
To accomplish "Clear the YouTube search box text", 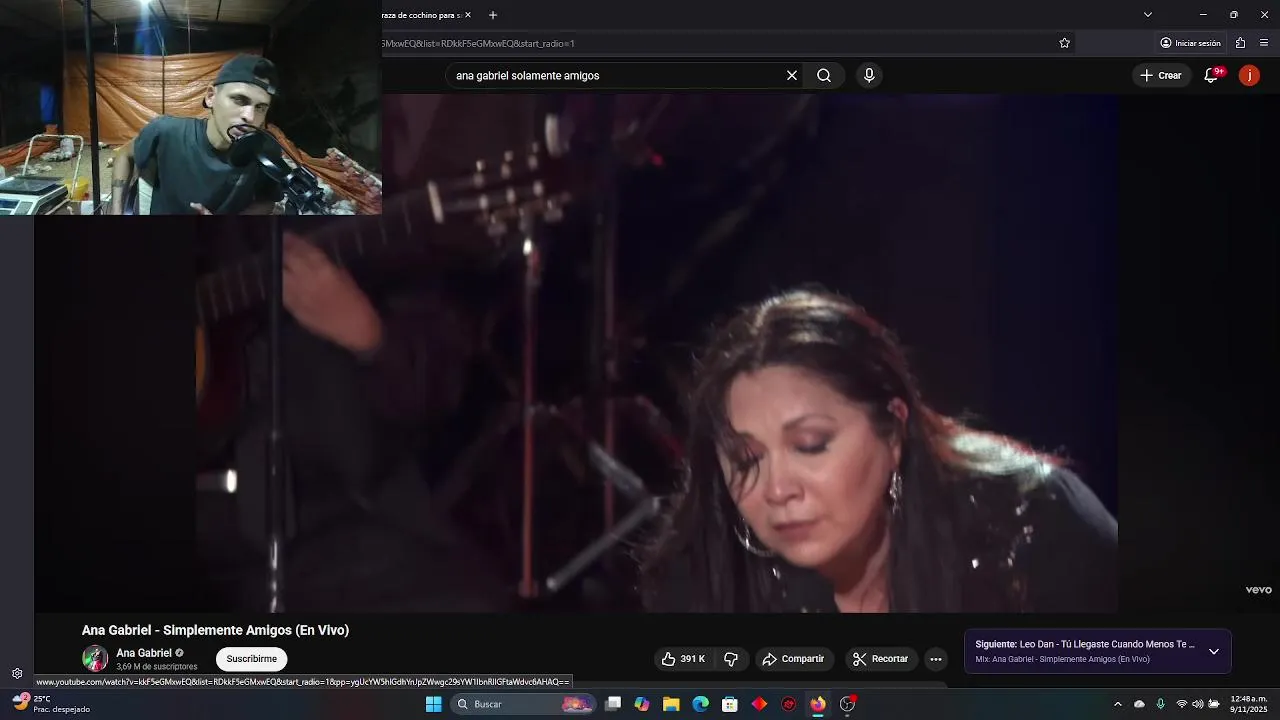I will pyautogui.click(x=792, y=75).
